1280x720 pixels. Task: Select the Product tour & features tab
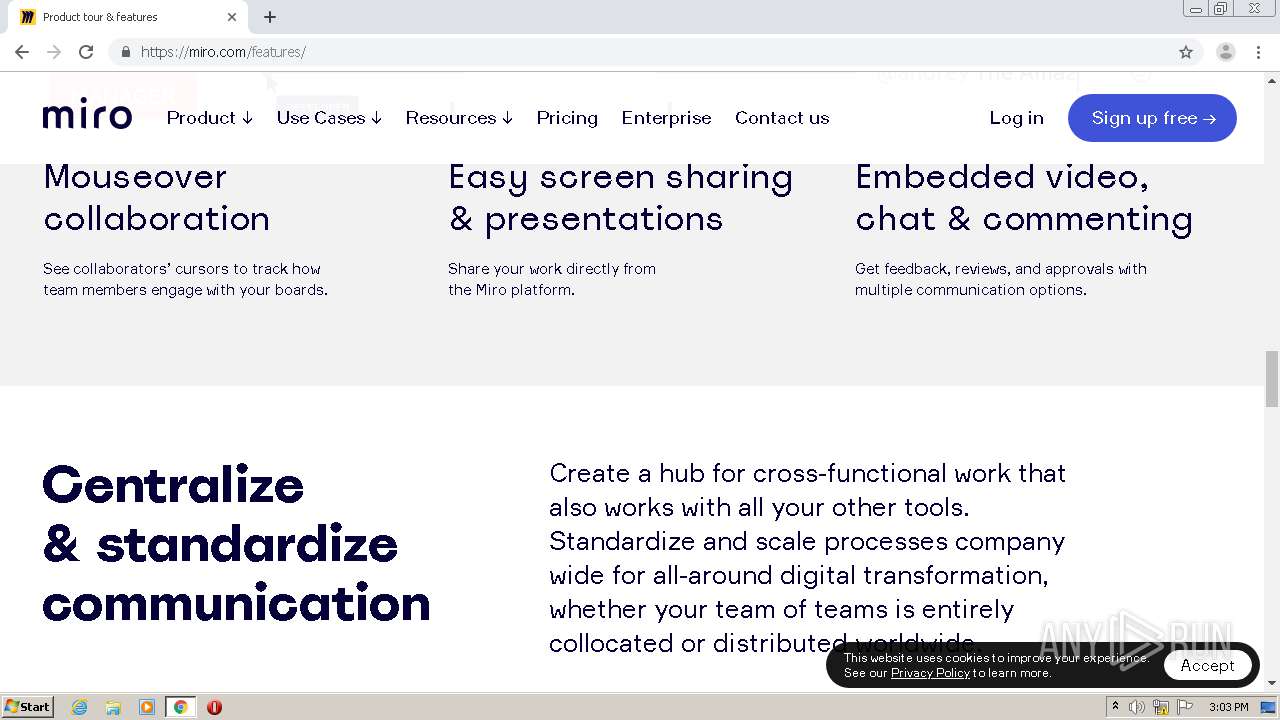click(x=128, y=17)
